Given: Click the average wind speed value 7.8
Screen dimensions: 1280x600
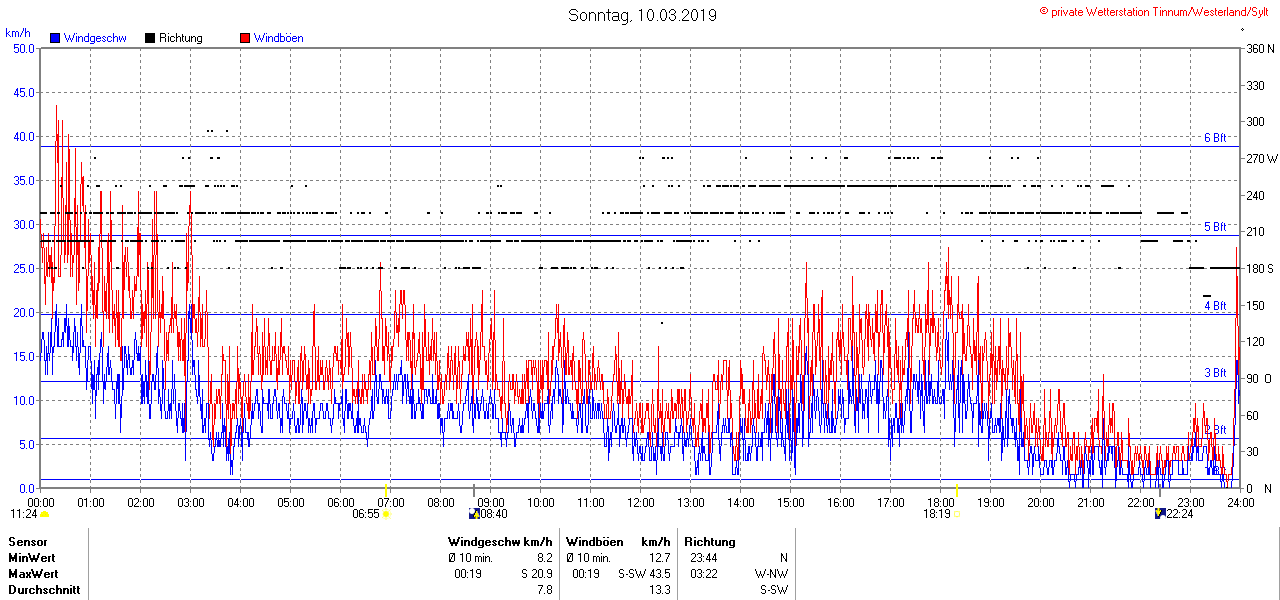Looking at the screenshot, I should (x=544, y=590).
